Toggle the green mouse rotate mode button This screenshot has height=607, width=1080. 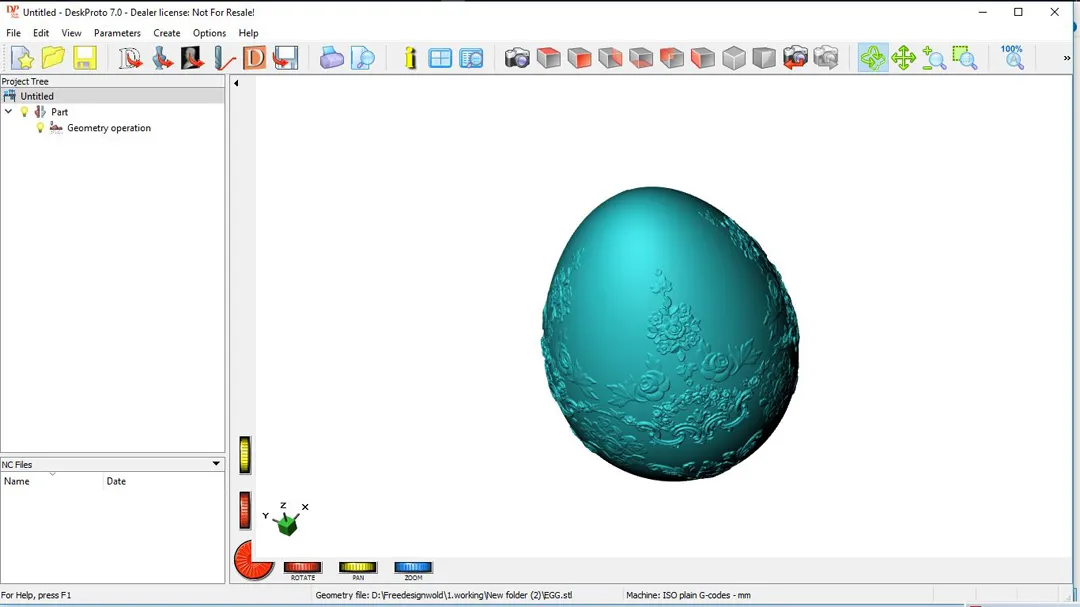tap(872, 58)
